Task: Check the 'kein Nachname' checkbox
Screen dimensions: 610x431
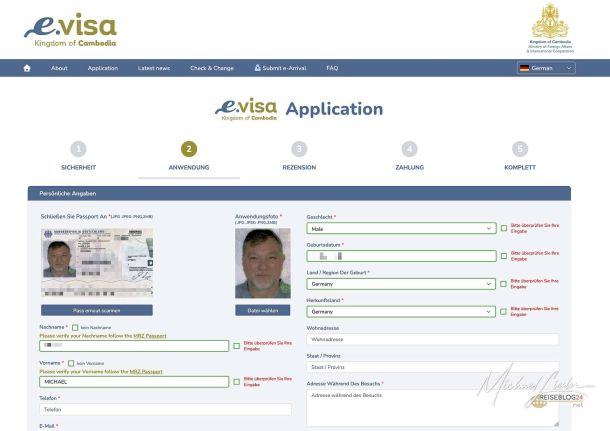Action: point(75,327)
